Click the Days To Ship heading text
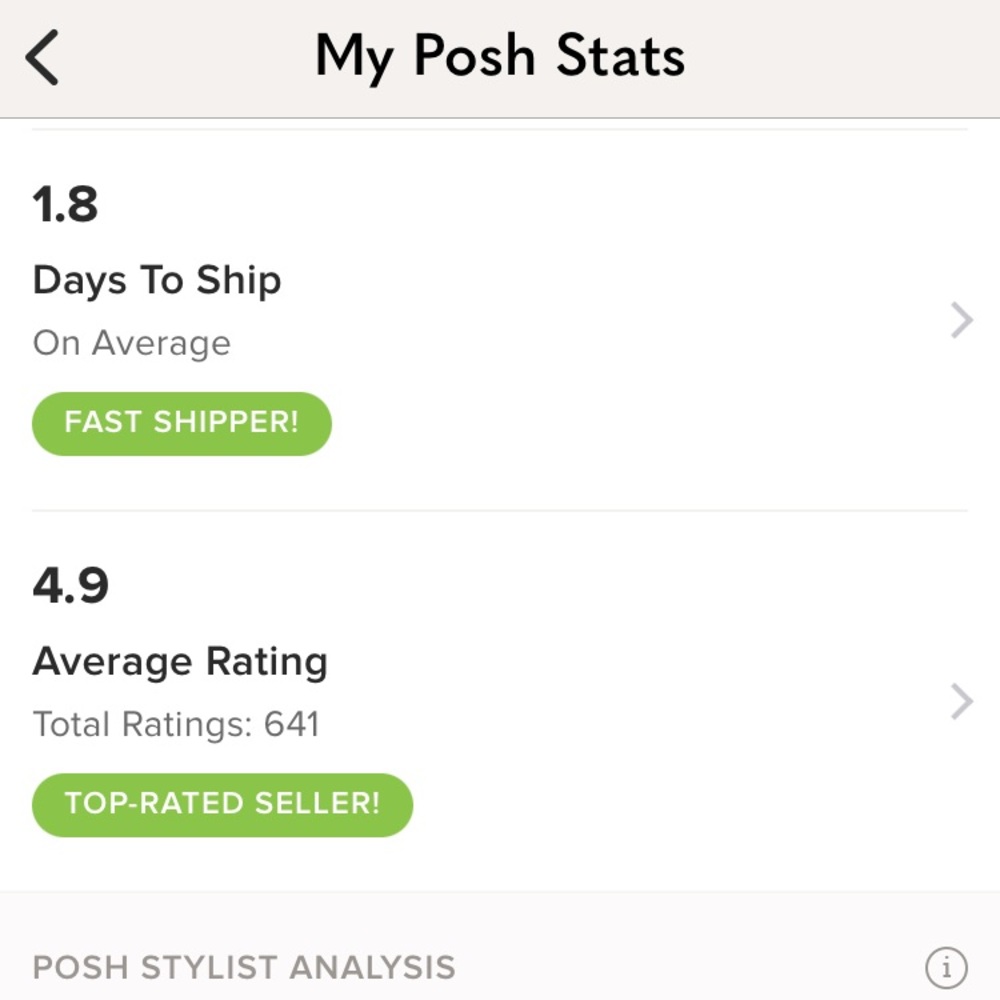 157,280
